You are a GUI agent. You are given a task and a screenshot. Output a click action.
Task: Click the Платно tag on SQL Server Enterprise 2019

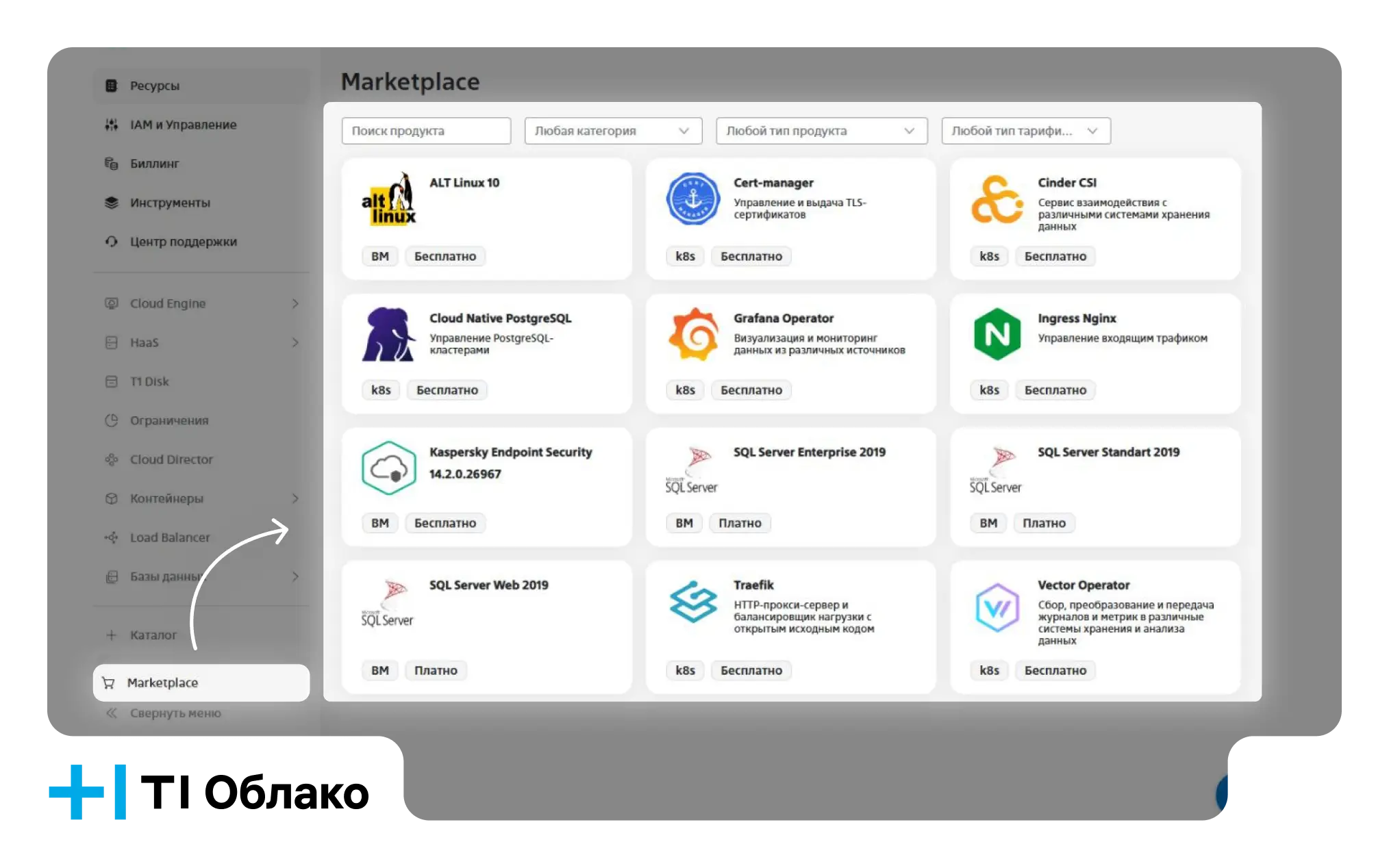(740, 523)
